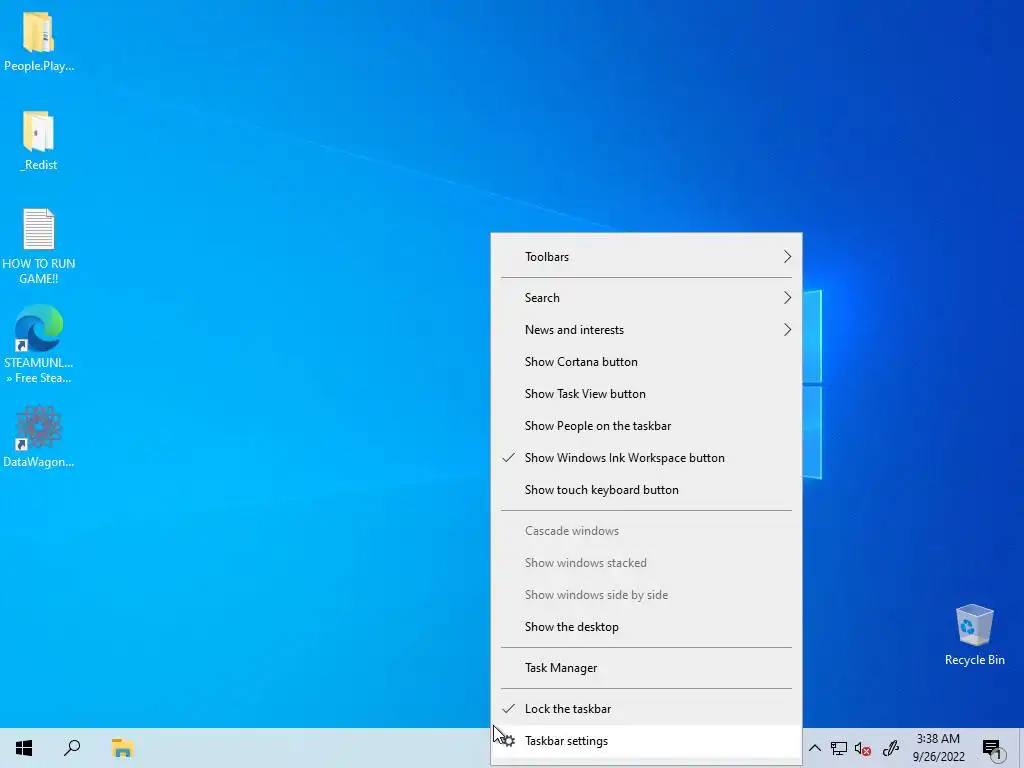
Task: Enable Show Task View button option
Action: 646,394
